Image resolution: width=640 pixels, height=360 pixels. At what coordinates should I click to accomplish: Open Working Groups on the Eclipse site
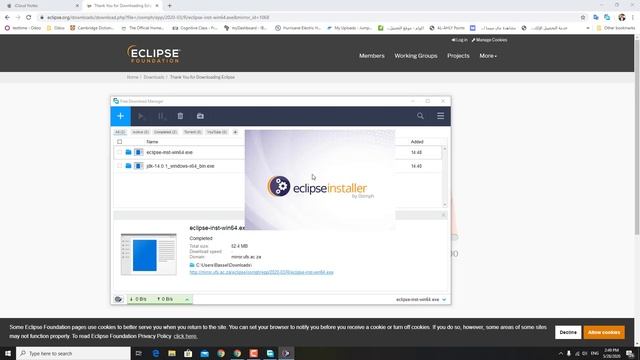point(416,56)
